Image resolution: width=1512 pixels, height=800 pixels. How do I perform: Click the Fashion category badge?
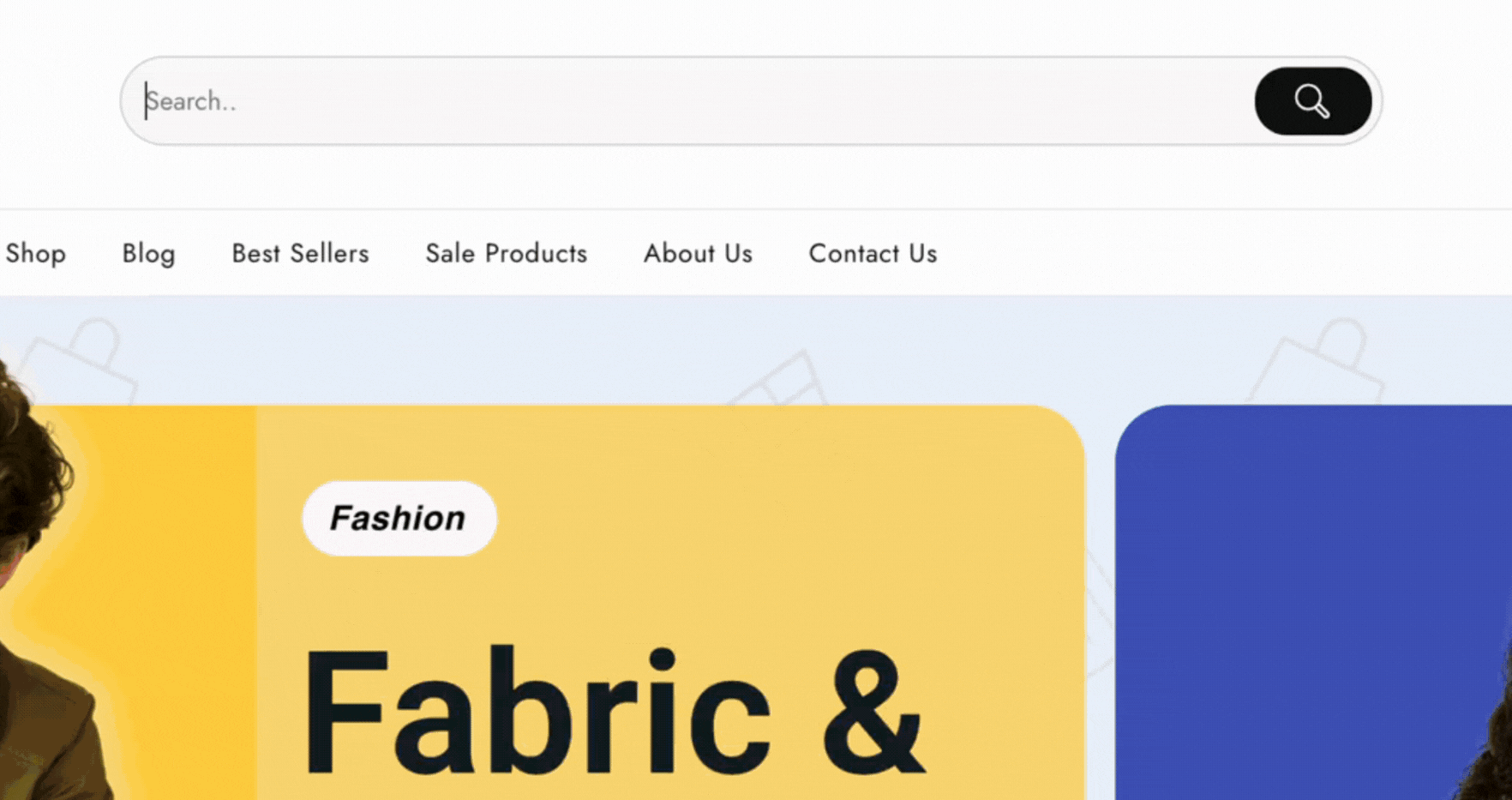[399, 519]
